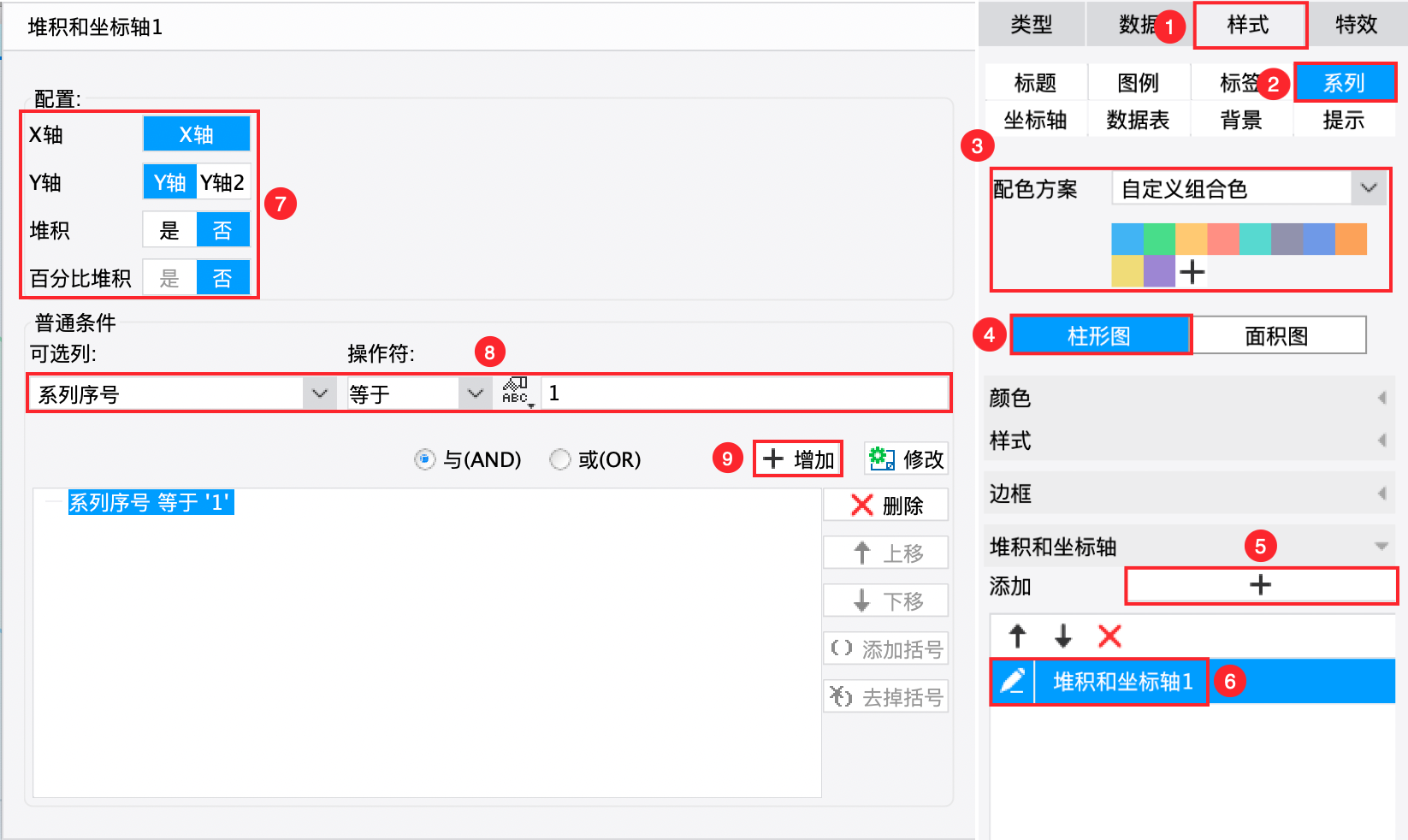This screenshot has height=840, width=1408.
Task: Set 堆积 to 否
Action: click(x=223, y=230)
